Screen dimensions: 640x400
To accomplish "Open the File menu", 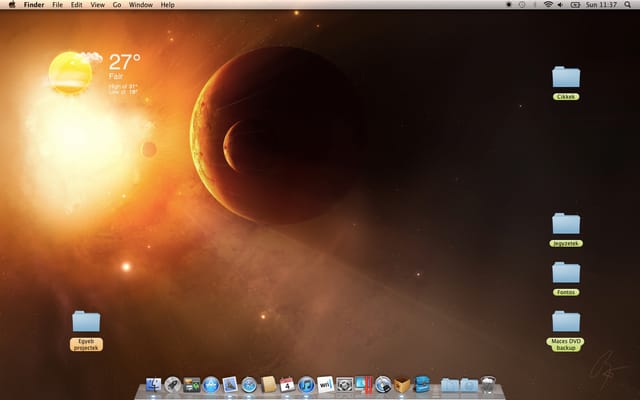I will point(58,5).
